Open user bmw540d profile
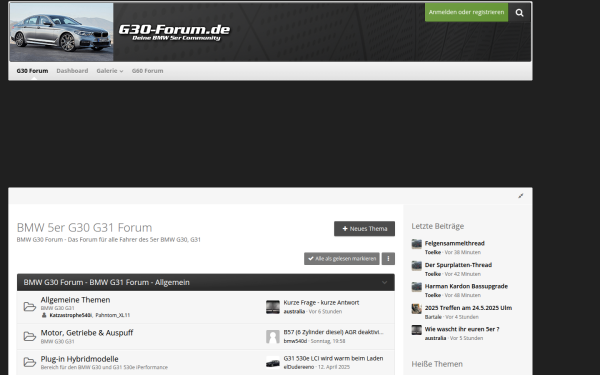This screenshot has width=600, height=375. [x=295, y=341]
